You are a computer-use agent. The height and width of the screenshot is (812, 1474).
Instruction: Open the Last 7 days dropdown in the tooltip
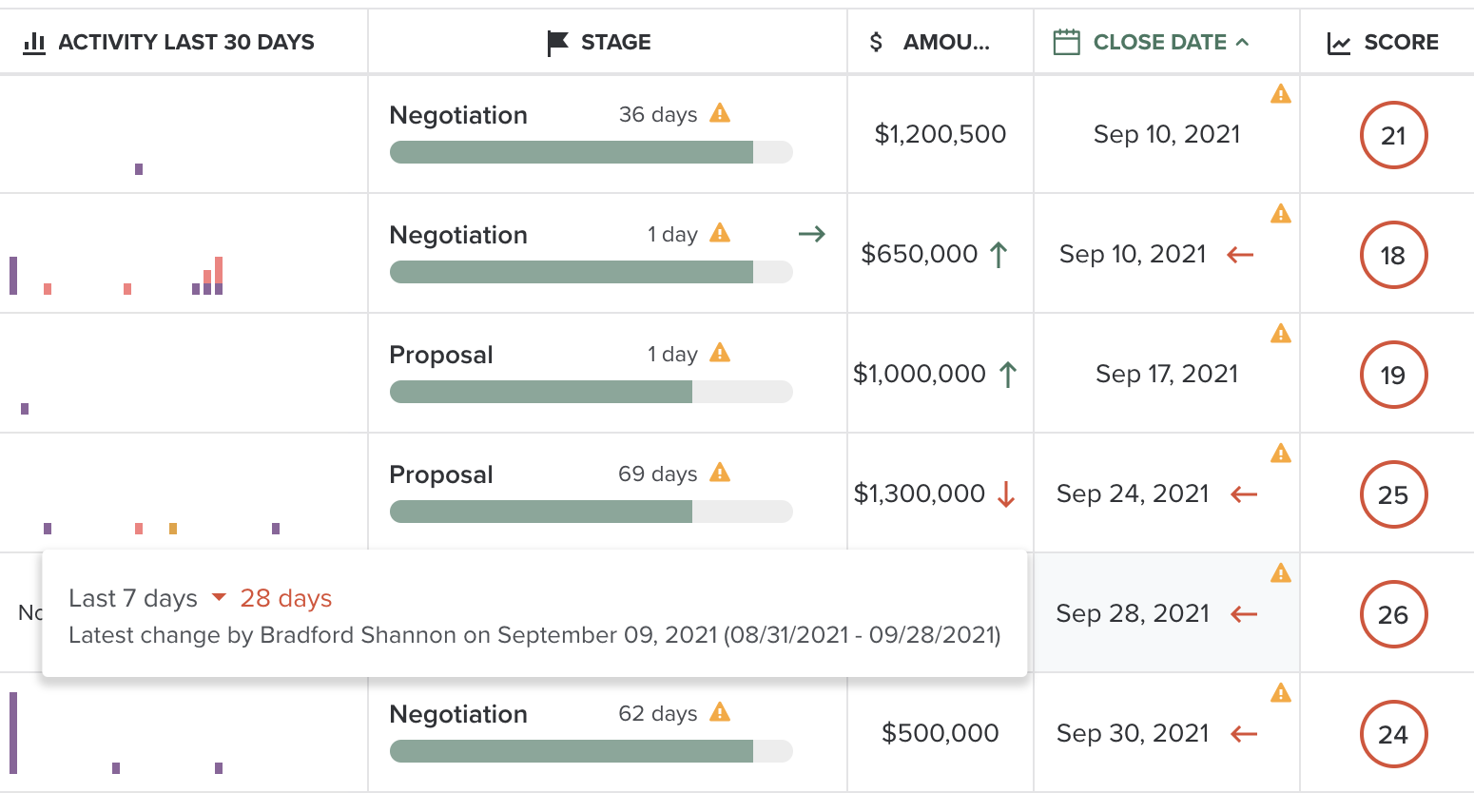point(220,597)
